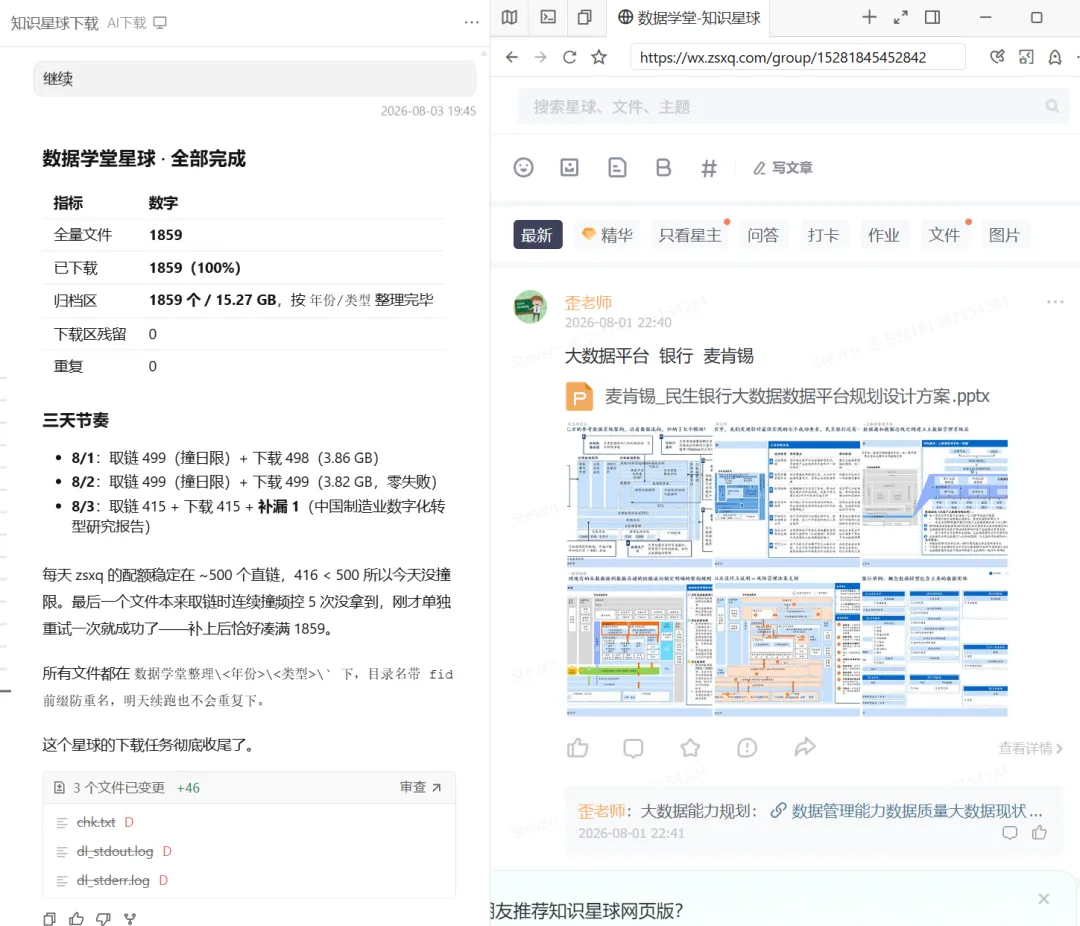Open the 图片 tab

click(1004, 235)
